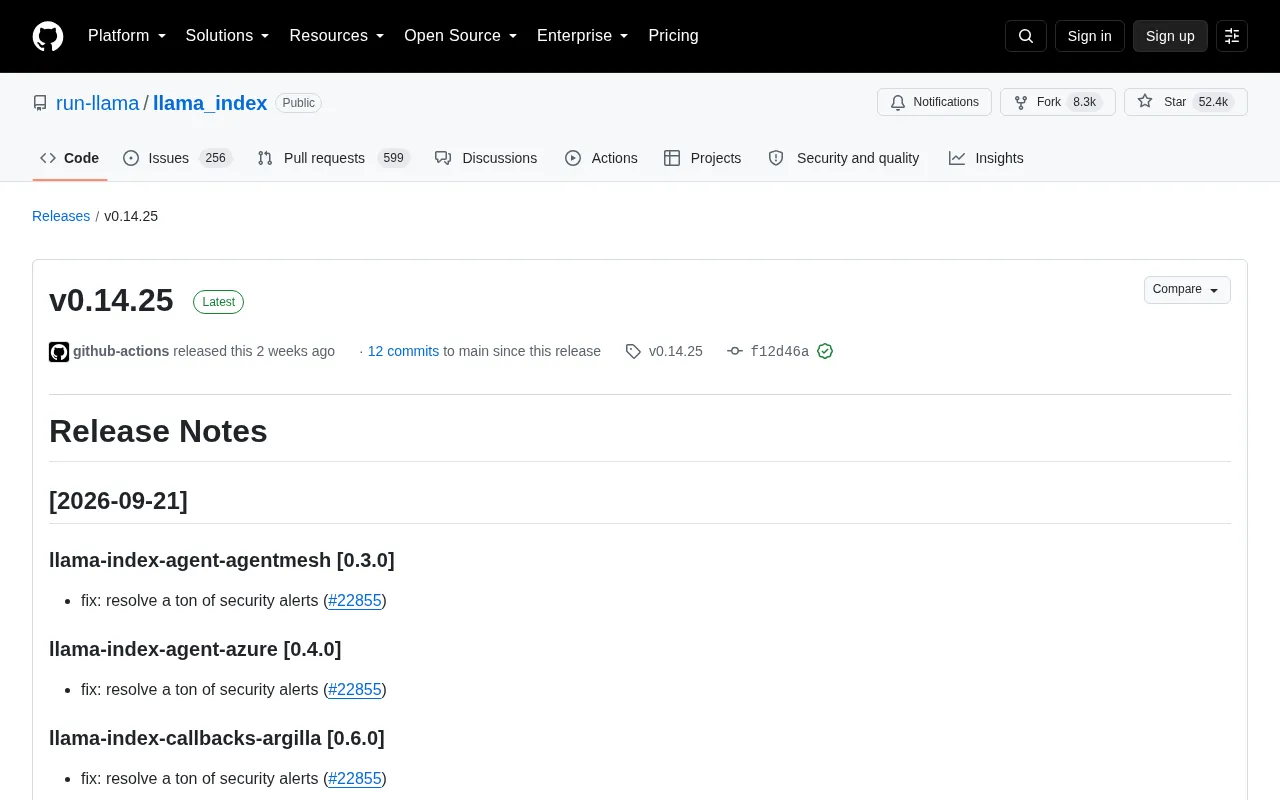Expand the Platform menu
The width and height of the screenshot is (1280, 800).
[127, 36]
